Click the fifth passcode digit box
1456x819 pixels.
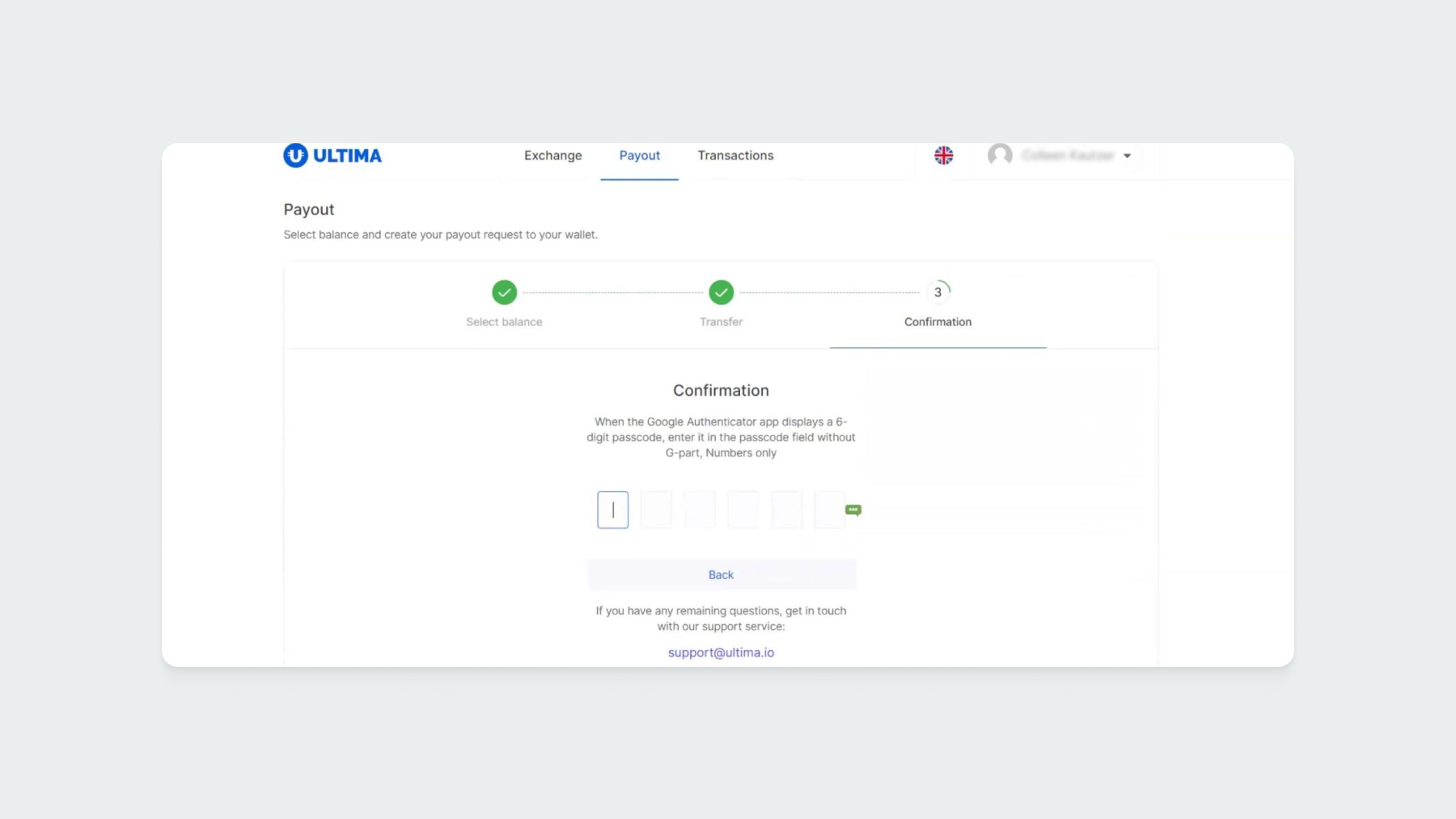pos(786,510)
